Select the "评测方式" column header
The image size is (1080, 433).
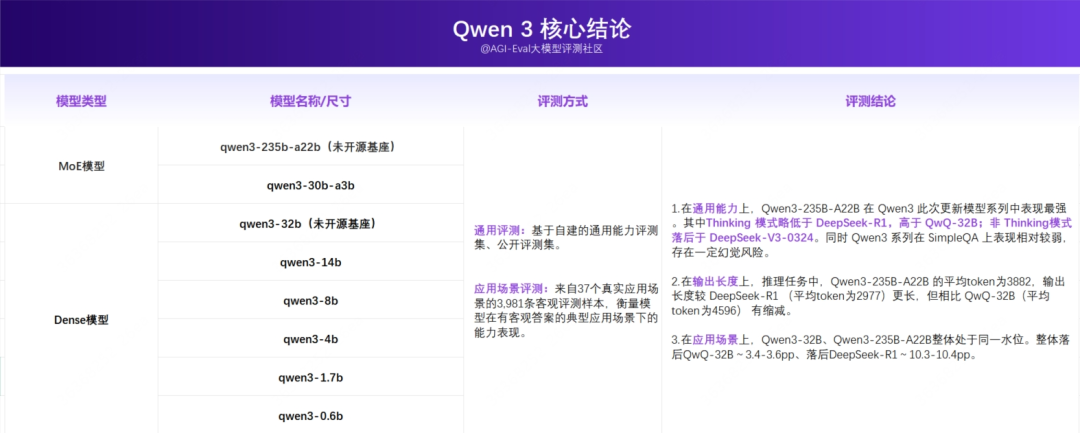pos(562,101)
